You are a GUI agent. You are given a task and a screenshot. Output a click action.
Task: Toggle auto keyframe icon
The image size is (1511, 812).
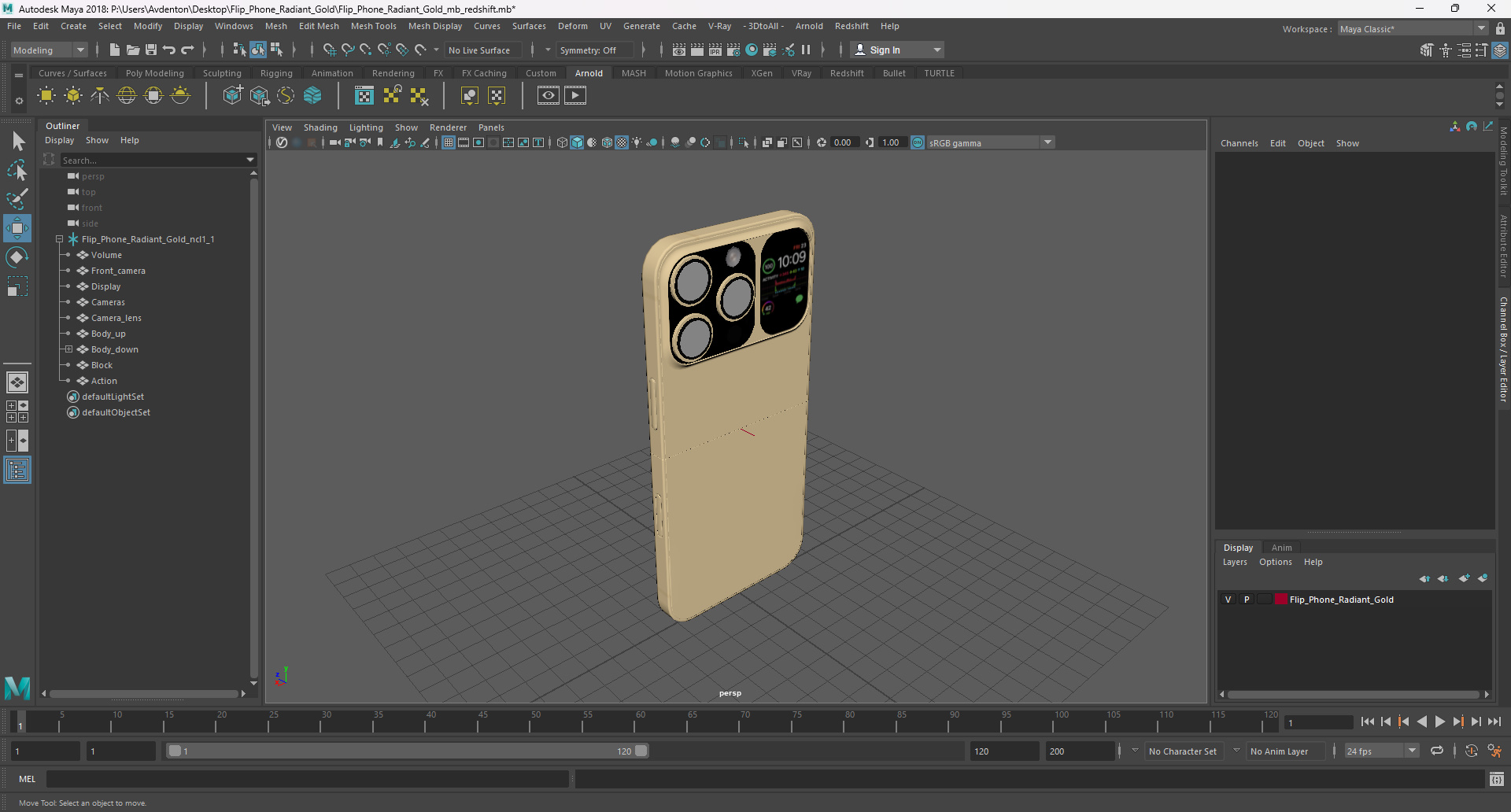coord(1471,751)
